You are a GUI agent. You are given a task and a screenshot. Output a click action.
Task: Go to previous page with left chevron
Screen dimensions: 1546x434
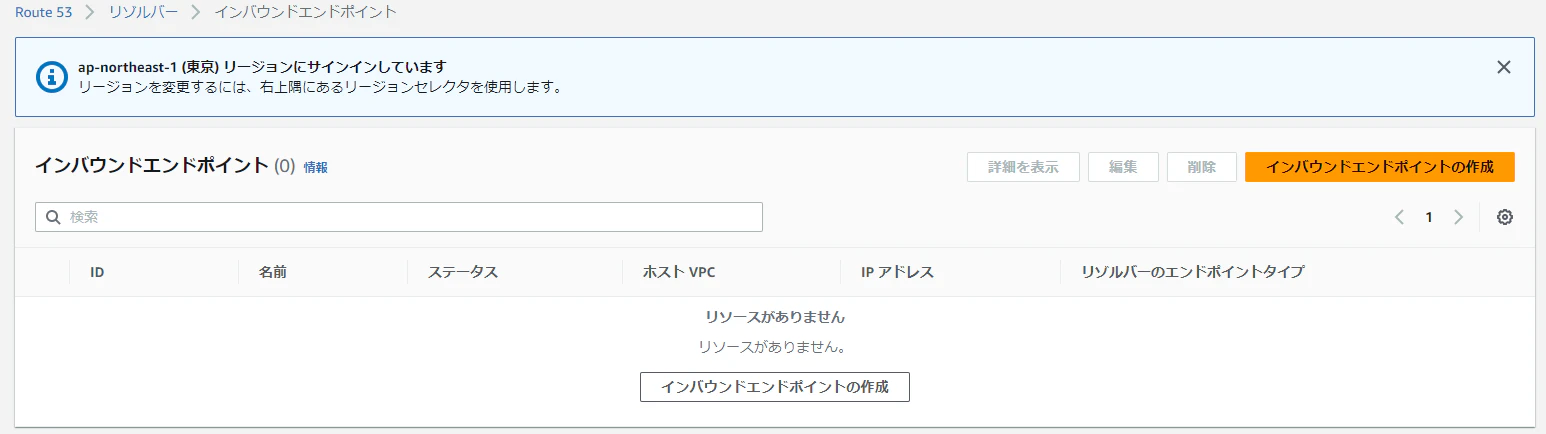tap(1399, 217)
